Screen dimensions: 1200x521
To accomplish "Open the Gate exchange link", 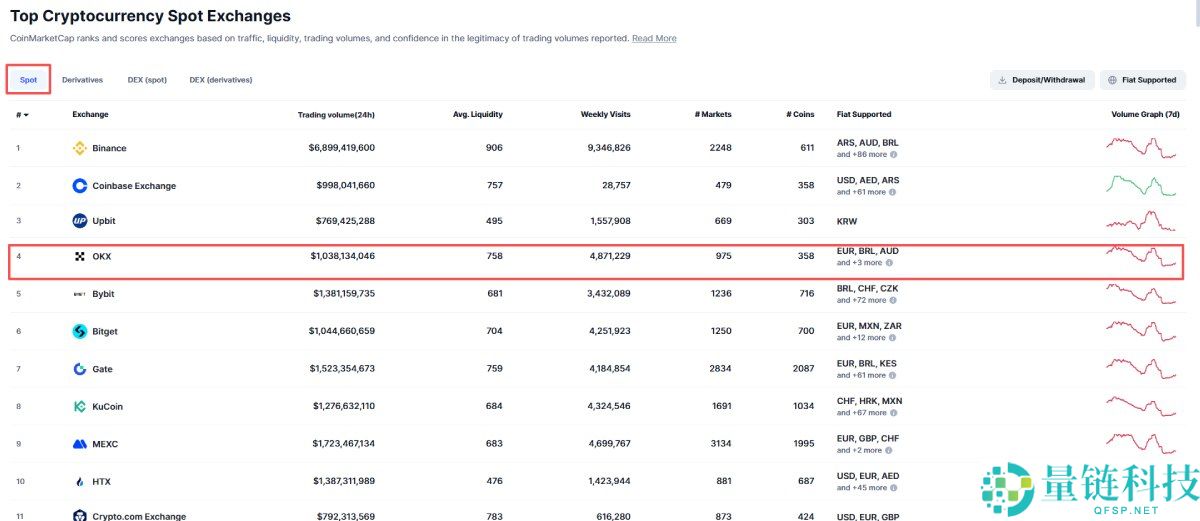I will [x=102, y=369].
